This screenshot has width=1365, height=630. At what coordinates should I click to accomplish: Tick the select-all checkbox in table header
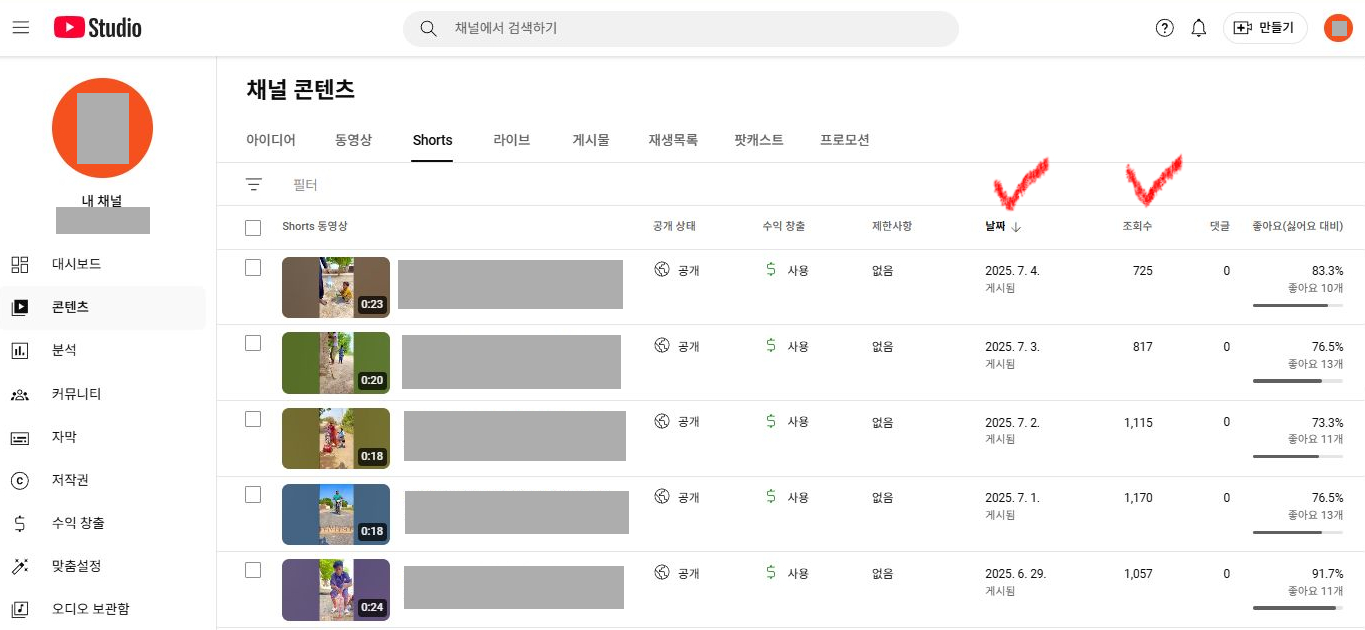(x=253, y=228)
